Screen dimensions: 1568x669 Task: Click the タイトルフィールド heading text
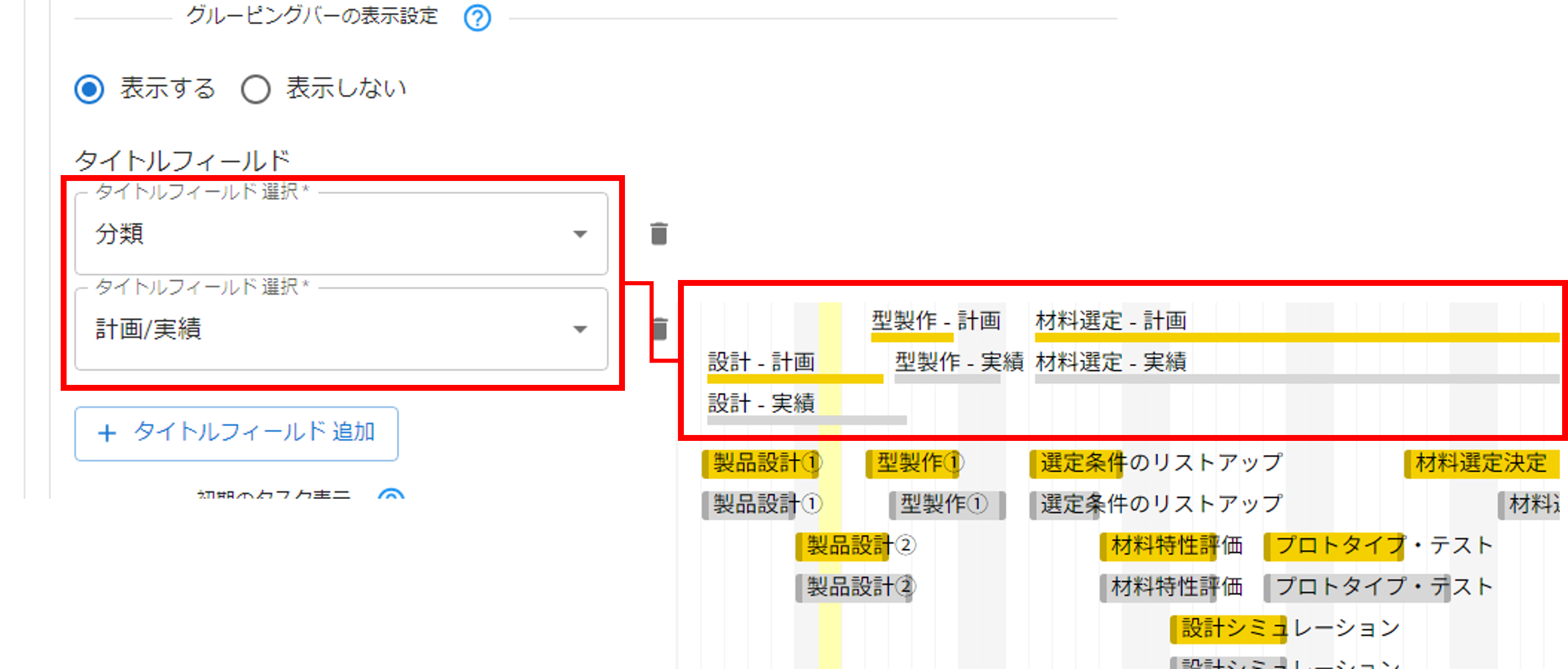[183, 161]
